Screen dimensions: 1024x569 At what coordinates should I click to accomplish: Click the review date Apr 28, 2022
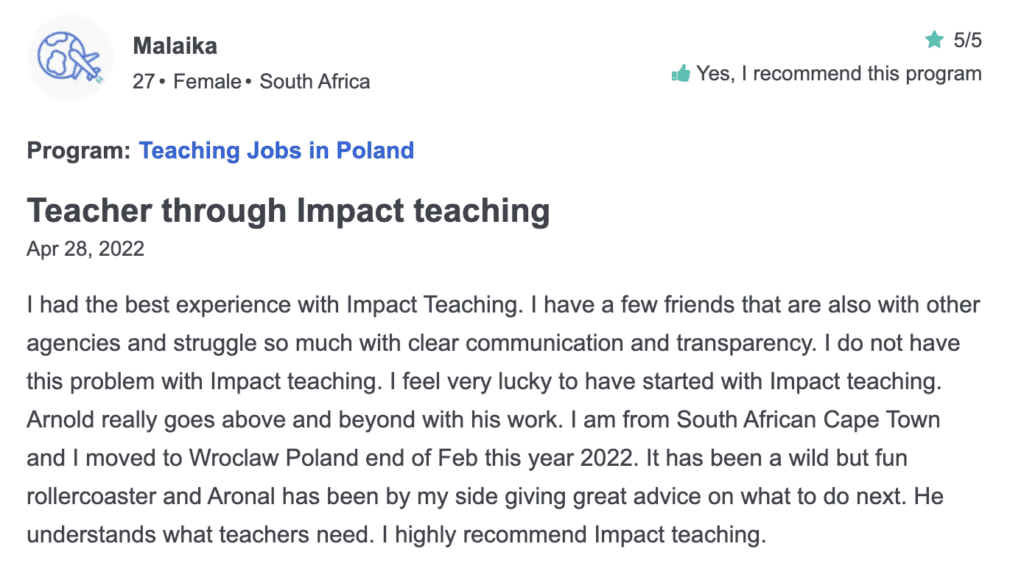point(86,249)
